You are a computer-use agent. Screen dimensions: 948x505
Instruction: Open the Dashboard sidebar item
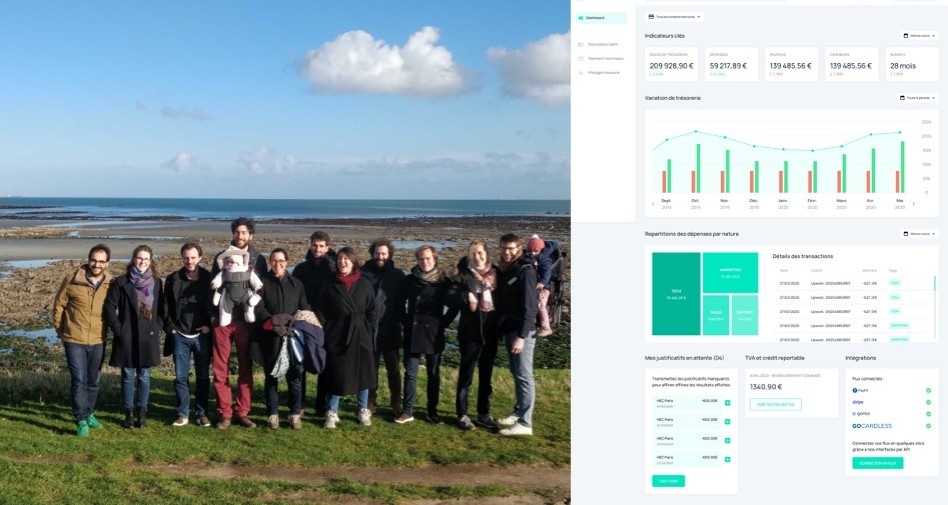coord(601,18)
